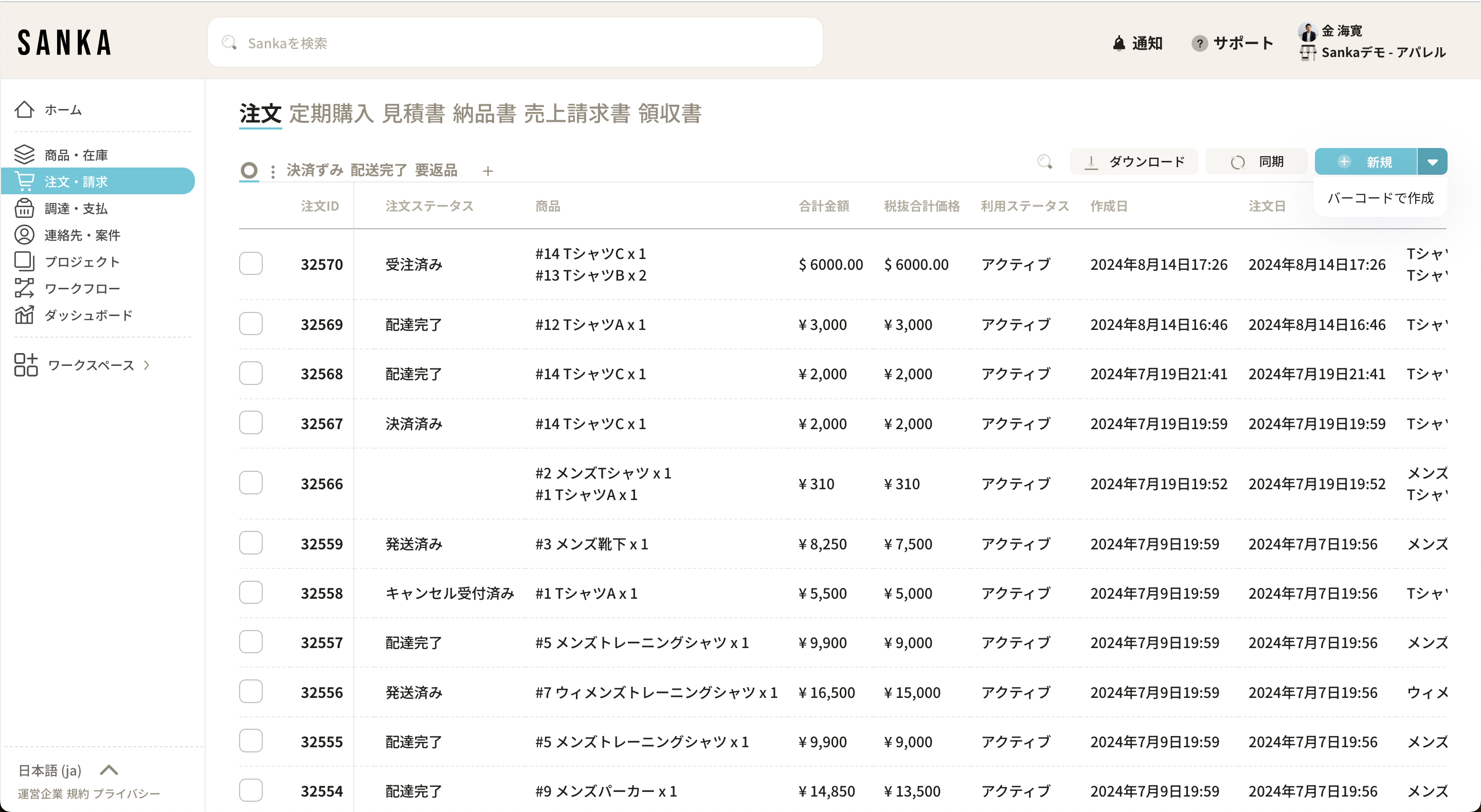Click the 連絡先・案件 person icon
The height and width of the screenshot is (812, 1481).
coord(24,234)
